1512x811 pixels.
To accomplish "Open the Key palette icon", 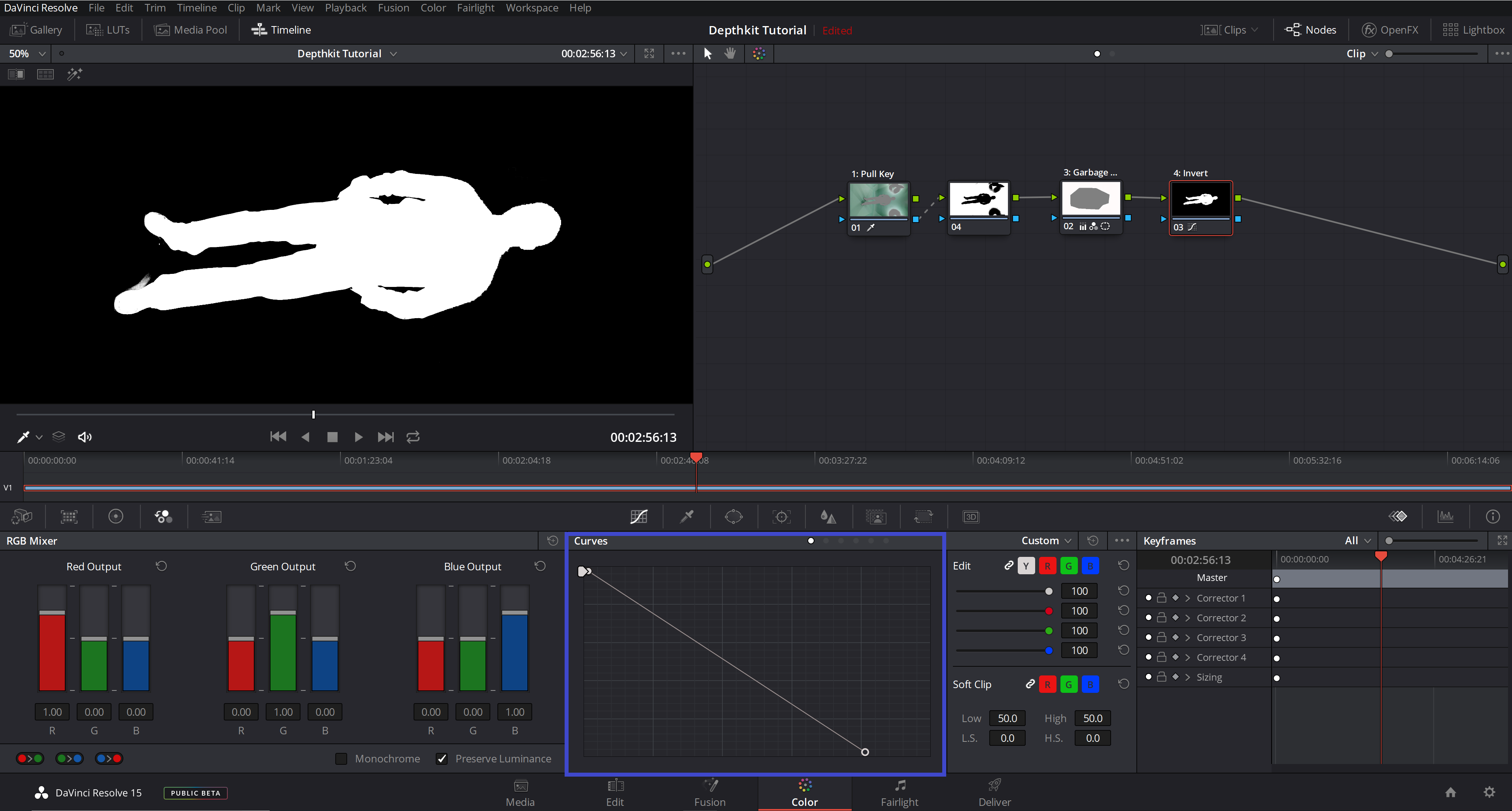I will pos(876,517).
